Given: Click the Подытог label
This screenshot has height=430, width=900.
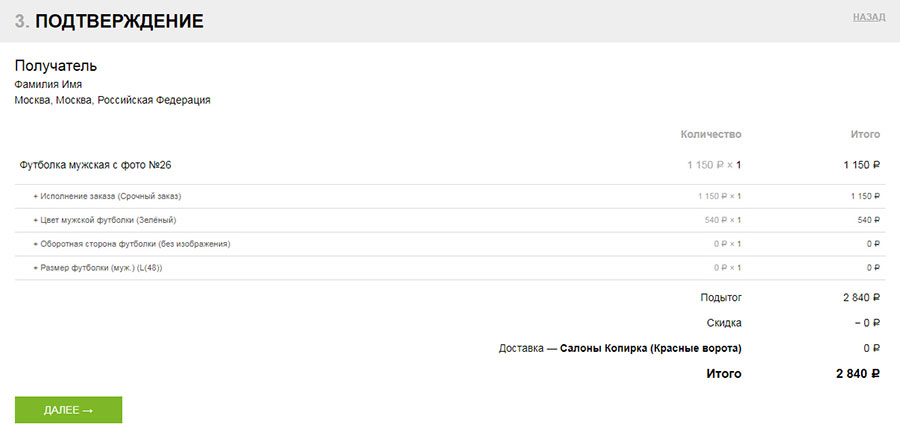Looking at the screenshot, I should (721, 297).
